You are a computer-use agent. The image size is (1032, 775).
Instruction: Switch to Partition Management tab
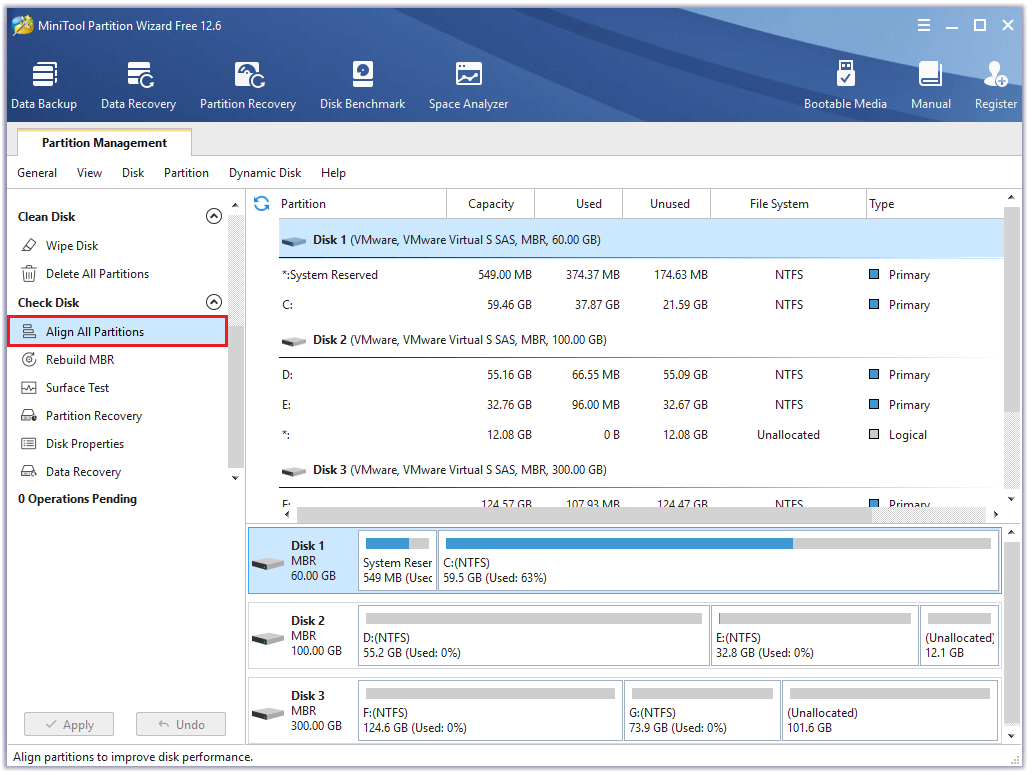(105, 143)
